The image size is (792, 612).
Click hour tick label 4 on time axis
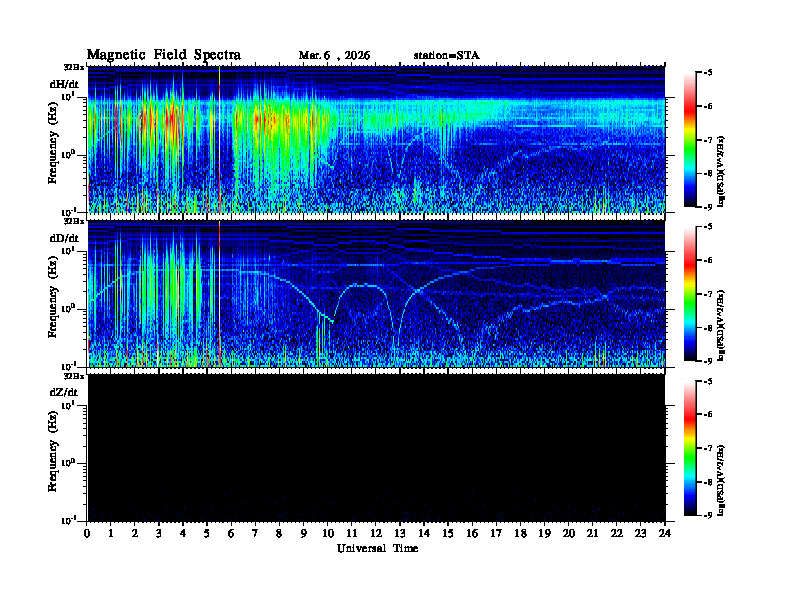(x=183, y=534)
